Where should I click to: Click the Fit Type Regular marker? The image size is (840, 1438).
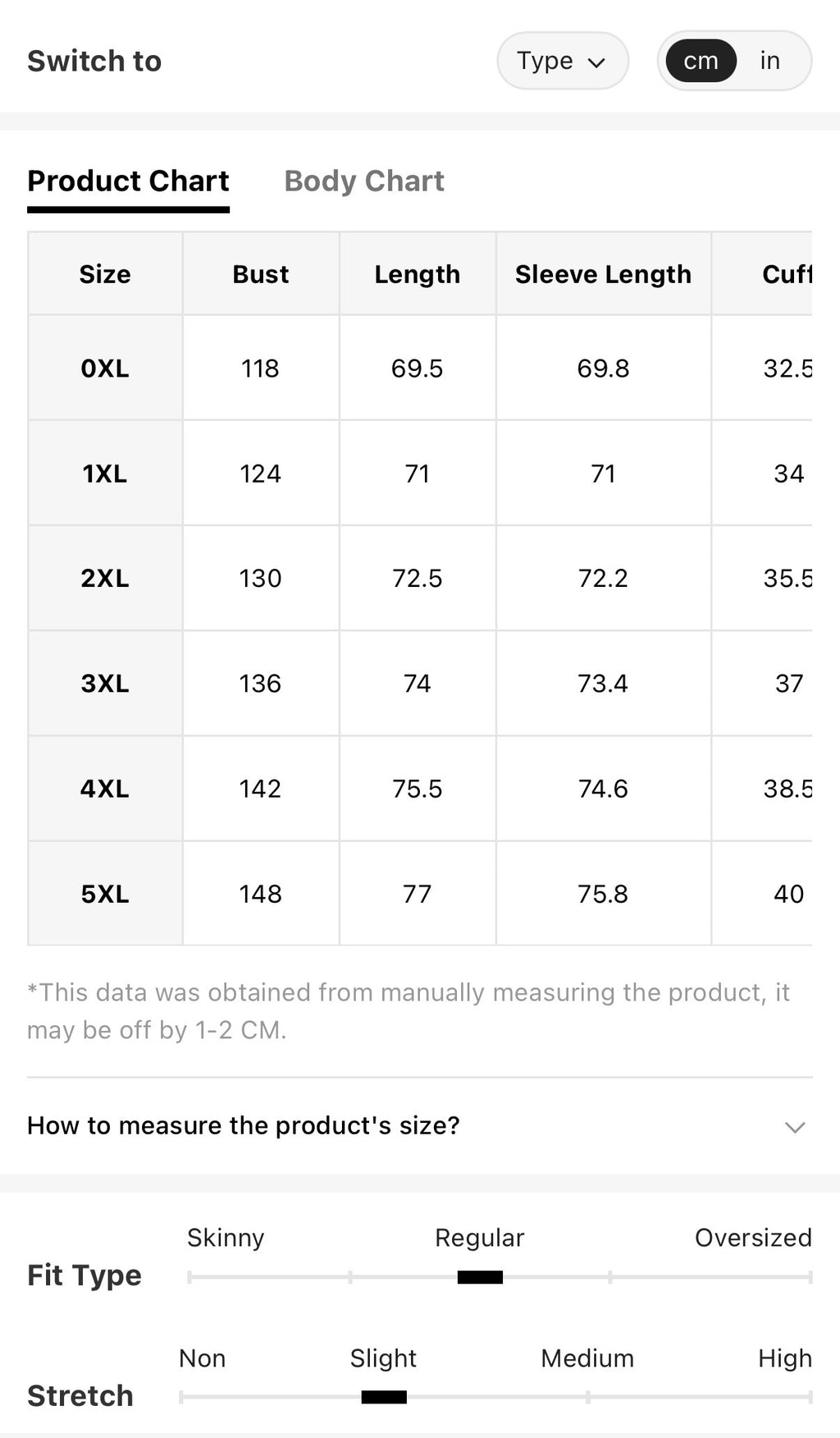click(480, 1277)
